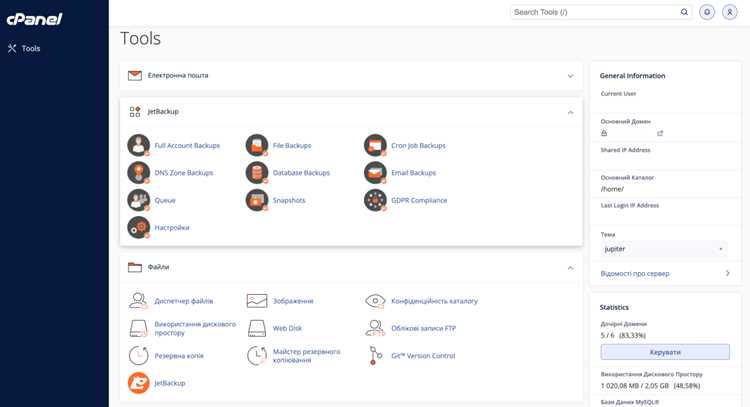This screenshot has width=750, height=407.
Task: Open the Cron Job Backups link
Action: coord(418,145)
